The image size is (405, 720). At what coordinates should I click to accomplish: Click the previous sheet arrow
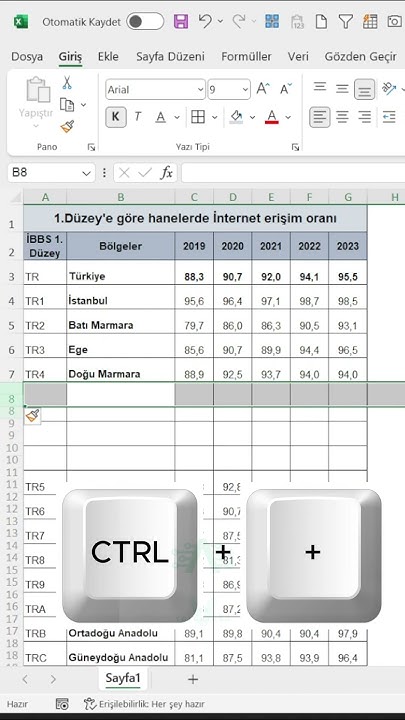point(25,679)
